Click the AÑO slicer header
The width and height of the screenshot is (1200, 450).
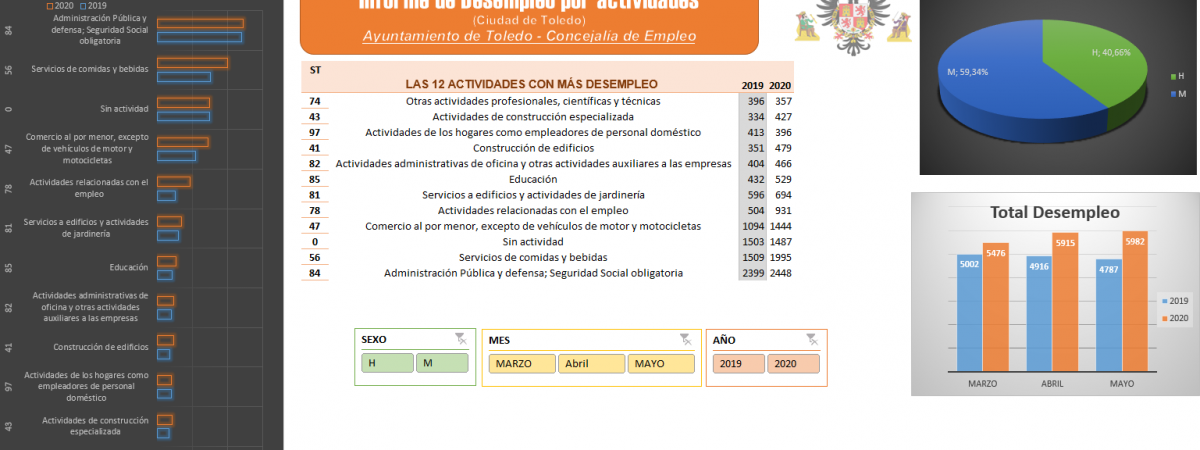724,340
